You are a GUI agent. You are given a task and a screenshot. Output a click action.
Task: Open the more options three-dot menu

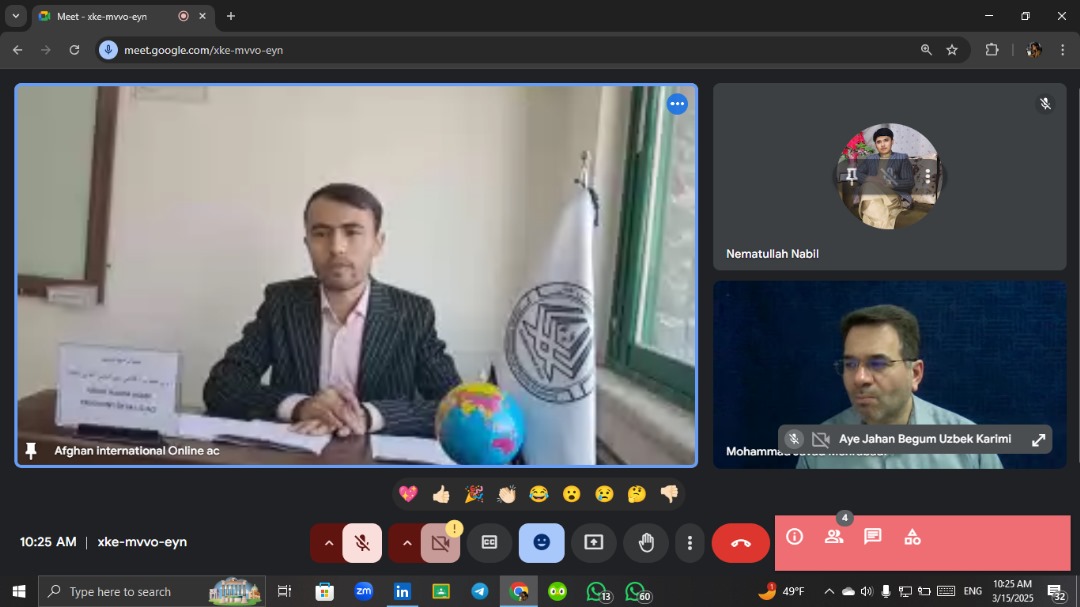click(x=689, y=543)
